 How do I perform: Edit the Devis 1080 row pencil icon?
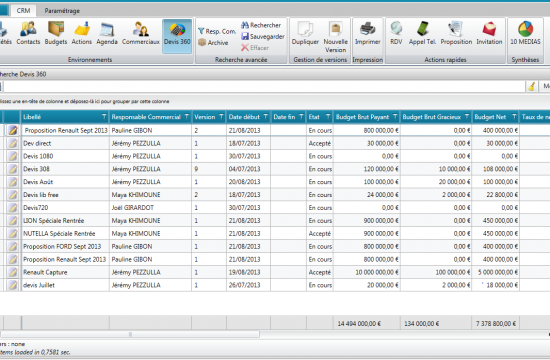[x=13, y=156]
